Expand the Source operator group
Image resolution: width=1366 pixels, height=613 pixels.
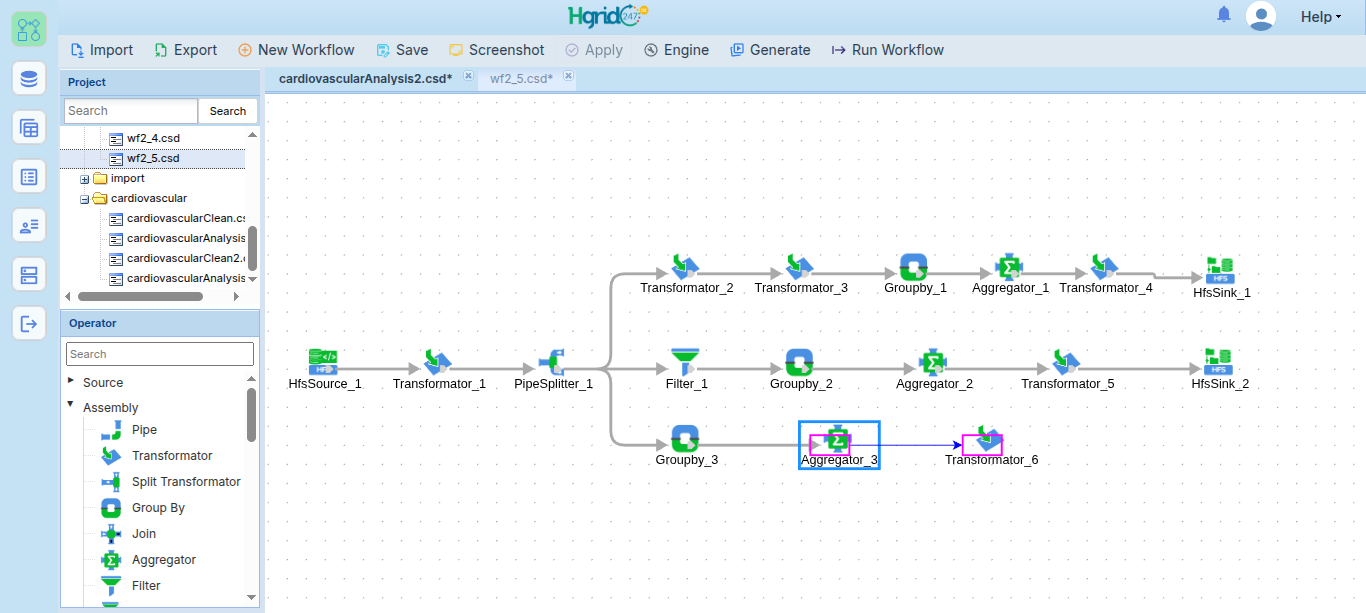click(71, 381)
